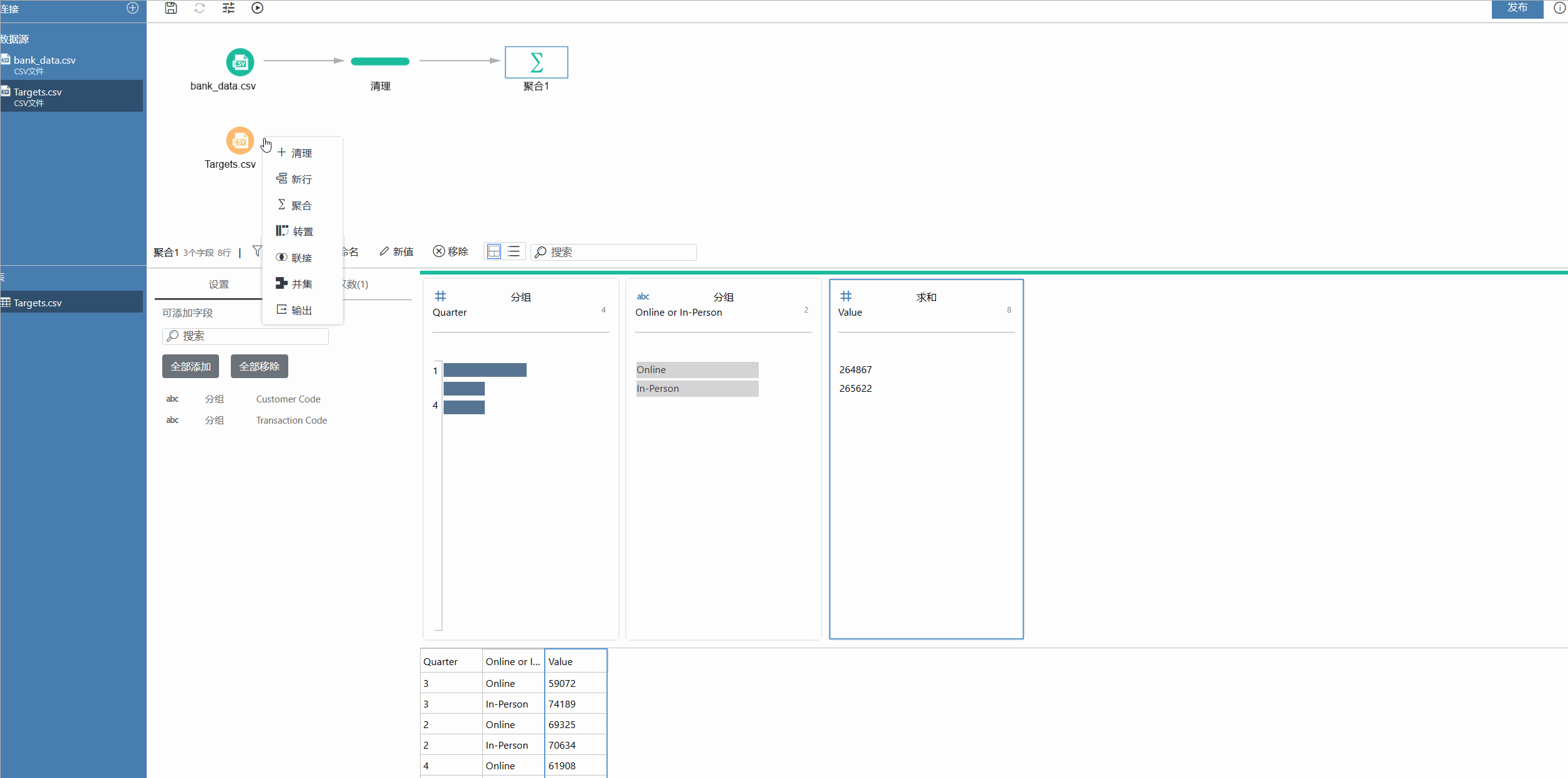Open the flow settings sliders icon
The width and height of the screenshot is (1568, 778).
coord(228,8)
